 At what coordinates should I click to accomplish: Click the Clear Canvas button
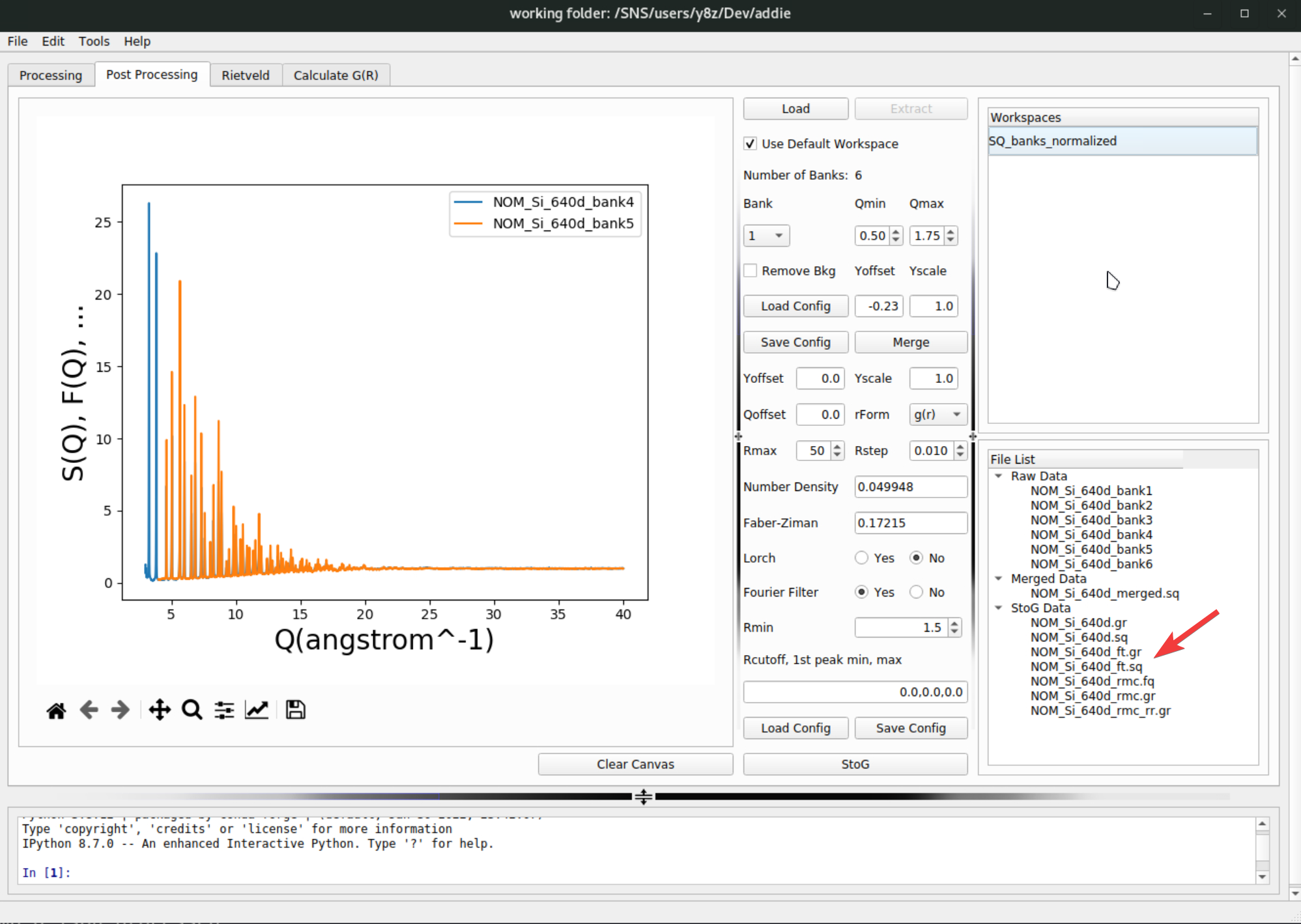(635, 764)
